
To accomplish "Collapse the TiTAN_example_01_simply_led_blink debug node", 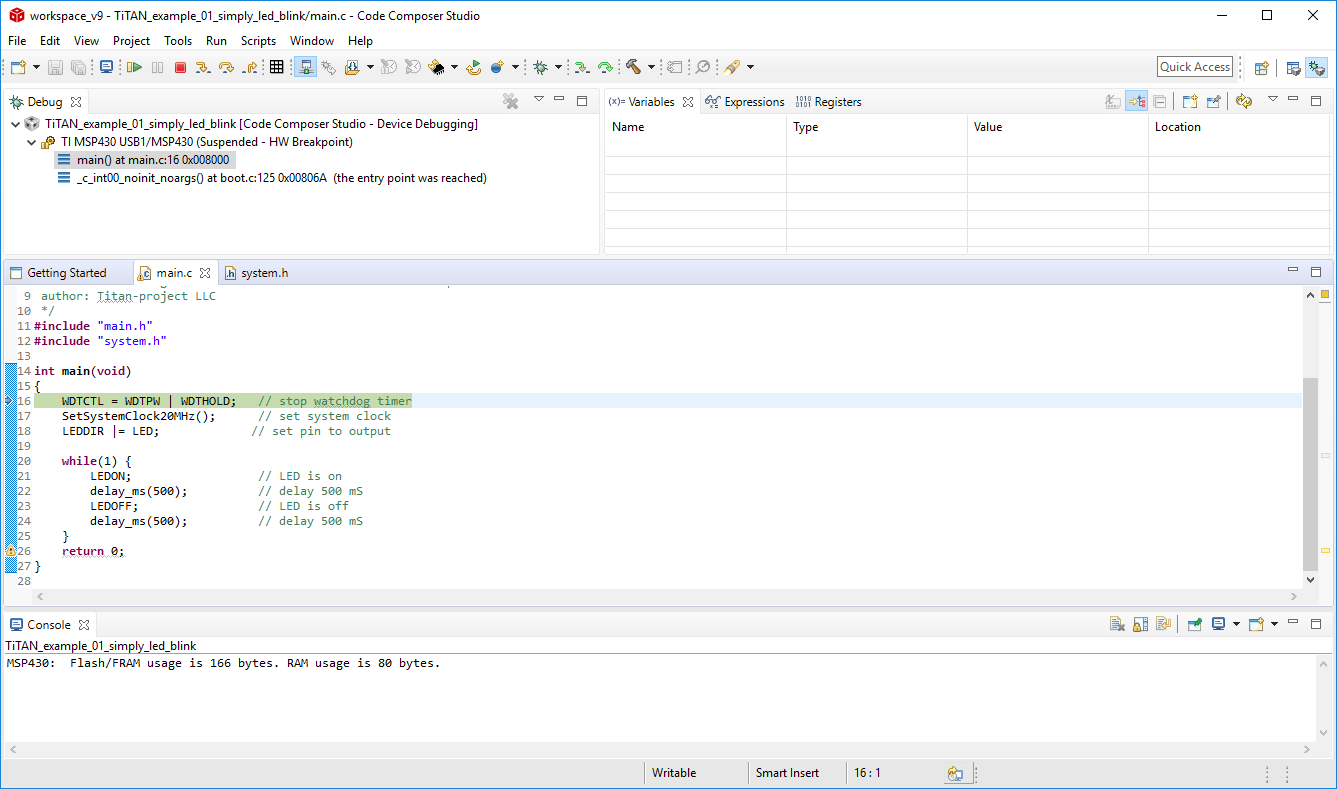I will point(15,124).
